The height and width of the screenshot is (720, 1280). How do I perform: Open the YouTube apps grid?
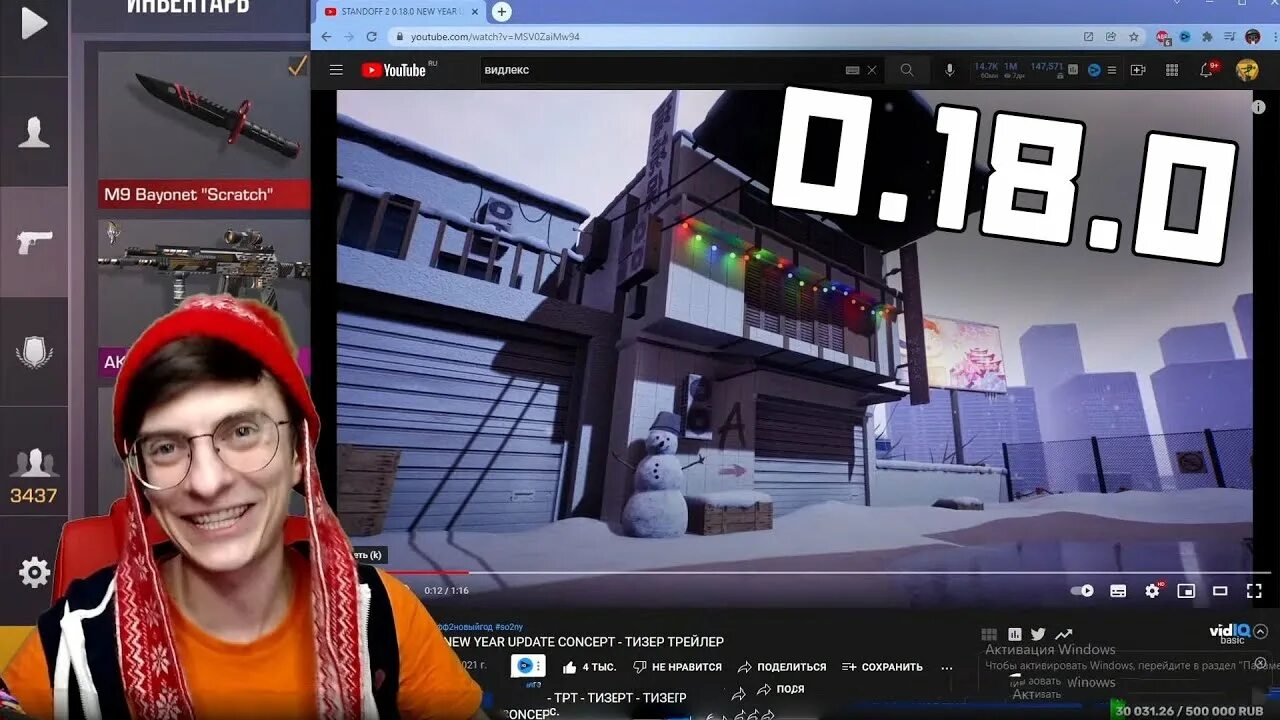point(1172,70)
